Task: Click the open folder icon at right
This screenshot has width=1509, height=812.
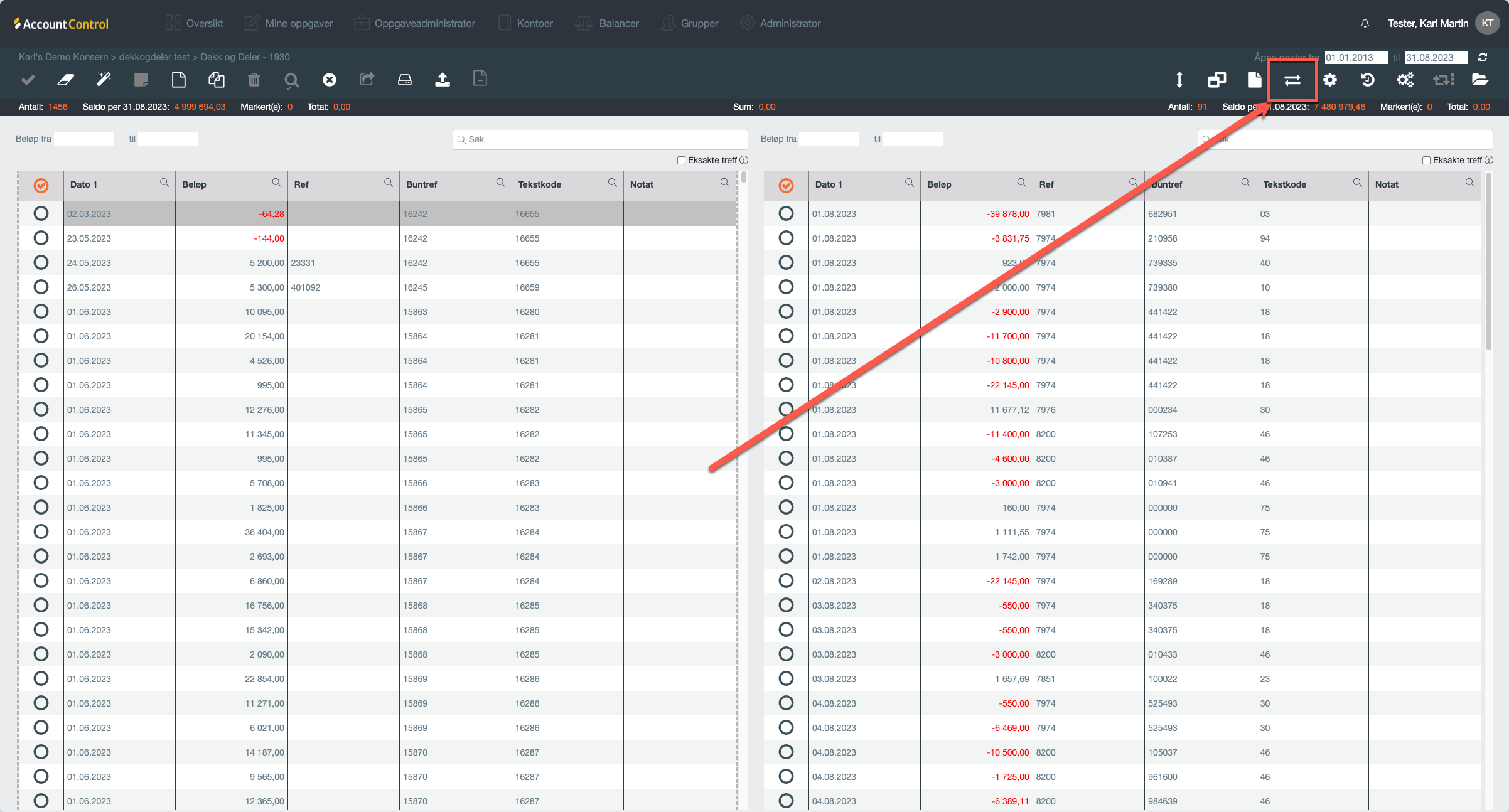Action: click(1480, 80)
